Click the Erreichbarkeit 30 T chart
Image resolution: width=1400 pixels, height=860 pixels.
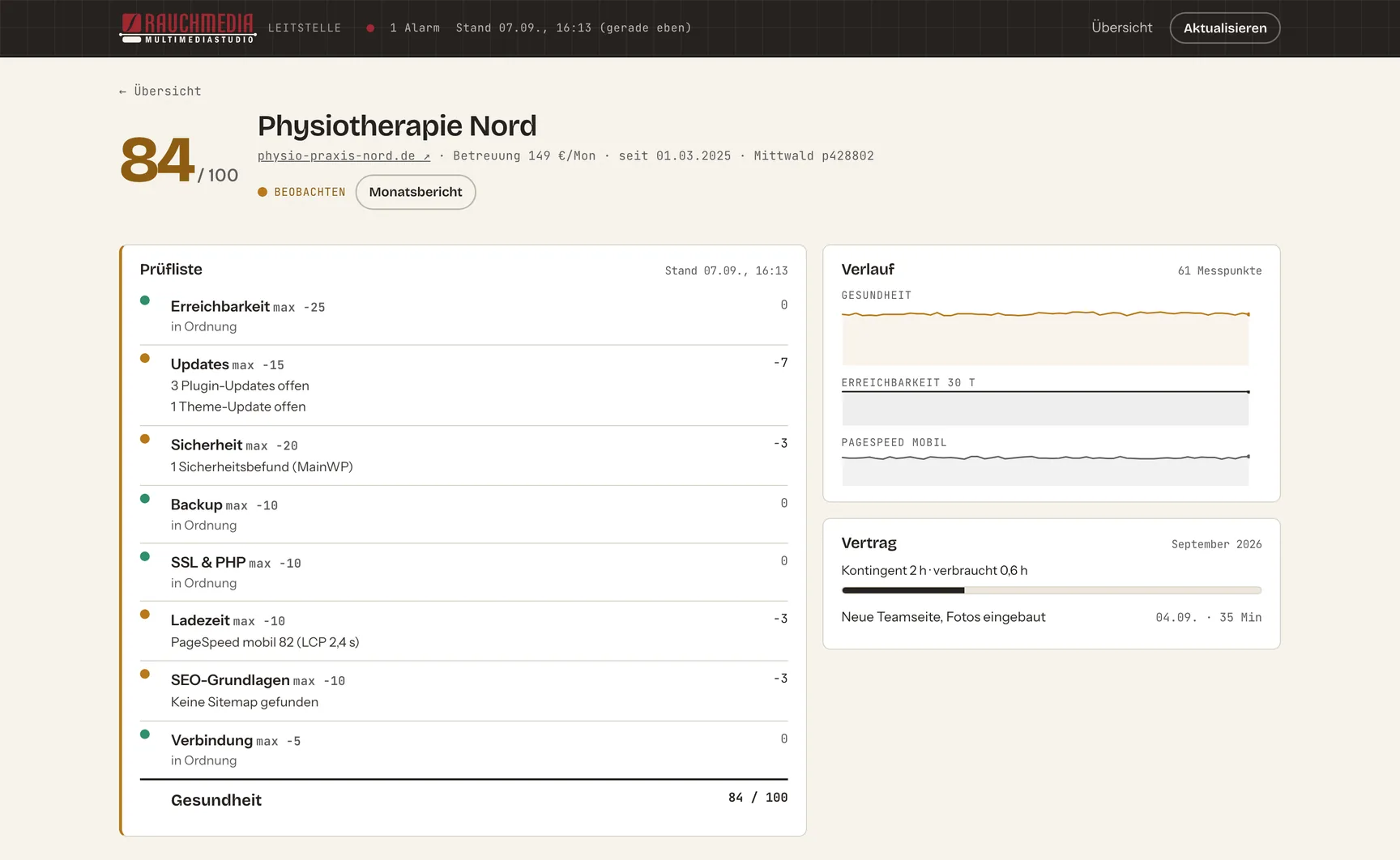click(1045, 408)
